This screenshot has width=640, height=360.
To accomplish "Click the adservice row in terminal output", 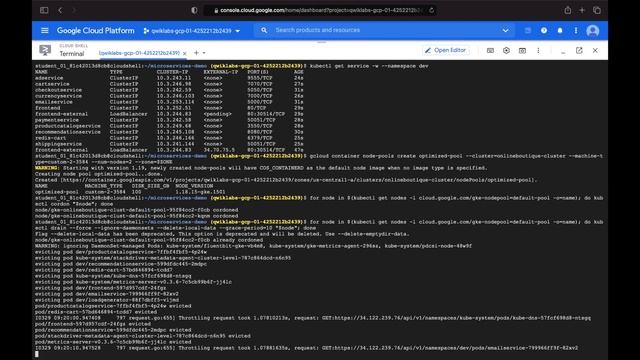I will pyautogui.click(x=169, y=78).
